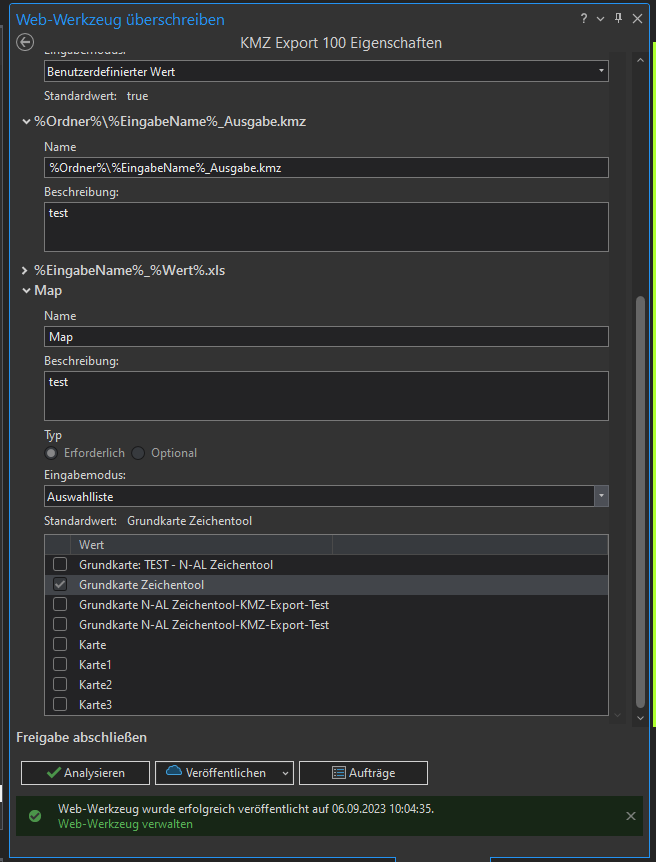Expand the %EingabeName%_%Wert%.xls section
Image resolution: width=656 pixels, height=862 pixels.
(x=25, y=270)
